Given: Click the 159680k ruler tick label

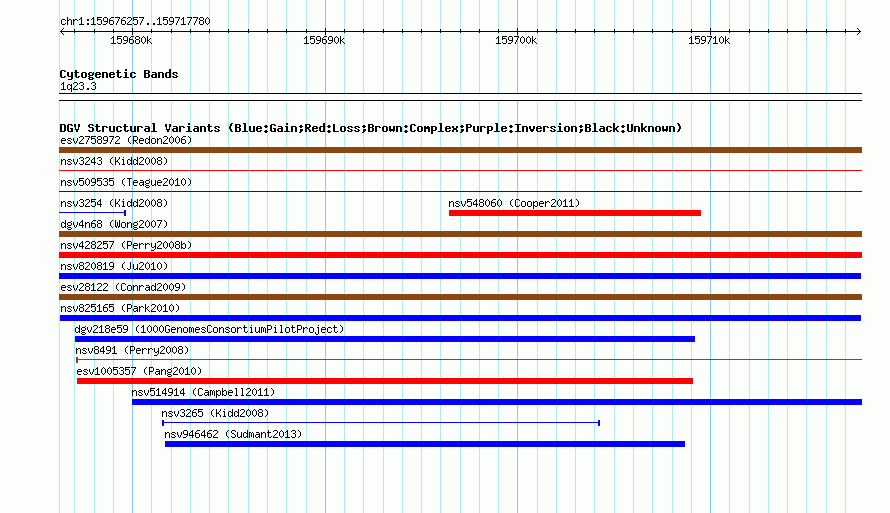Looking at the screenshot, I should click(x=131, y=40).
